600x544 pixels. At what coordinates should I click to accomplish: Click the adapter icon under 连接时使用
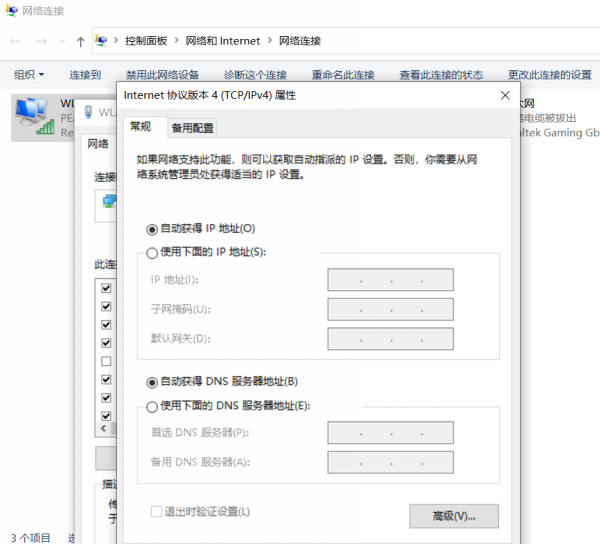click(109, 201)
